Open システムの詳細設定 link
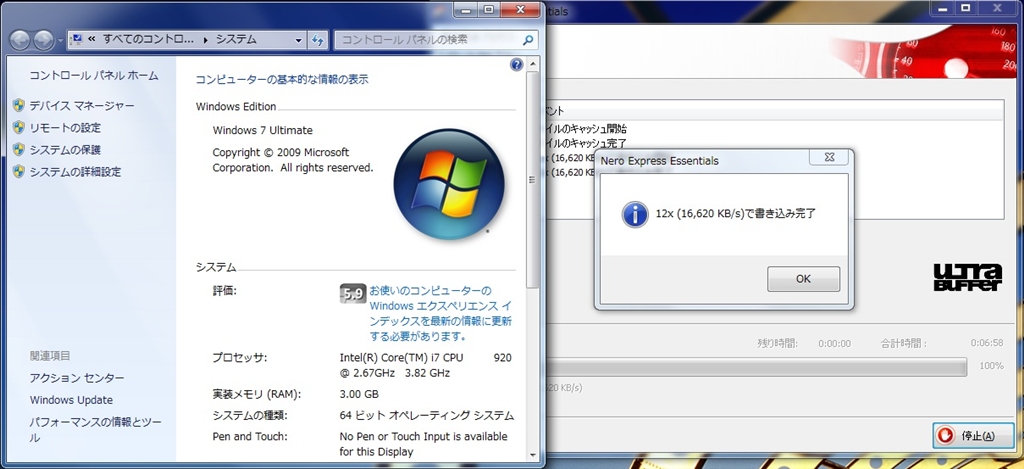 (75, 172)
